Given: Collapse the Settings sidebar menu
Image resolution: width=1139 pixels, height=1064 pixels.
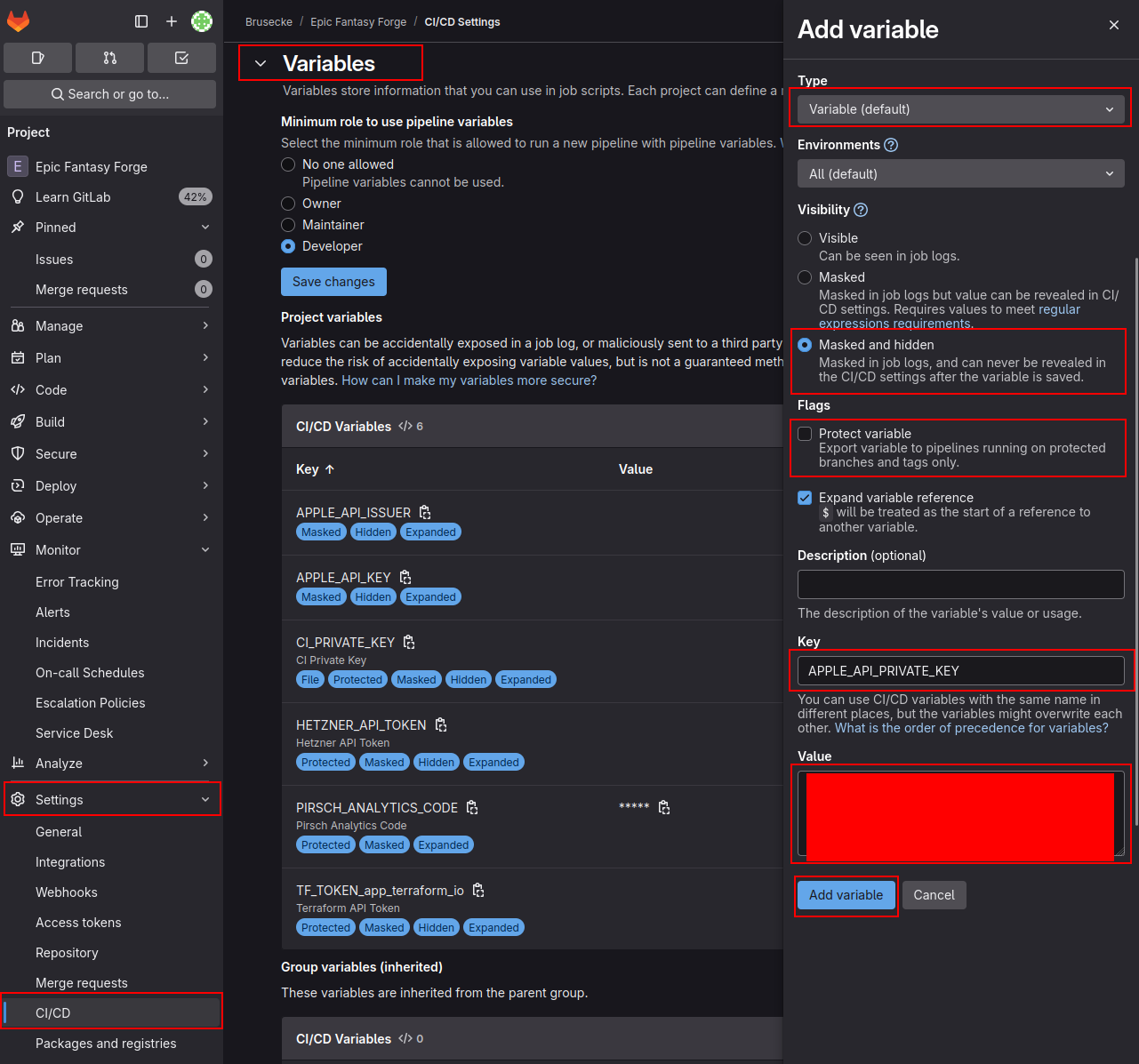Looking at the screenshot, I should point(110,800).
